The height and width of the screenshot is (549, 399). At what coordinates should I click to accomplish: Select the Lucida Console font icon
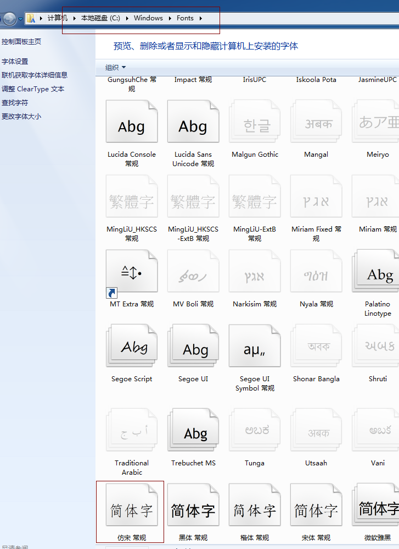point(132,121)
